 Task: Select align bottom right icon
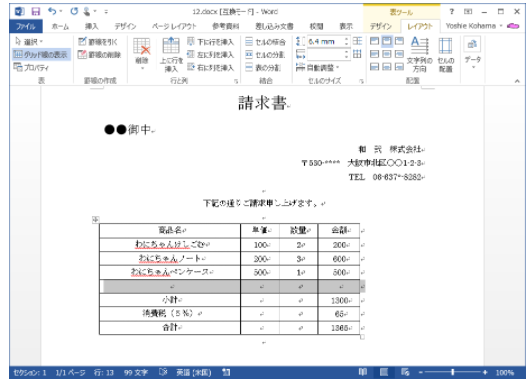[x=399, y=67]
